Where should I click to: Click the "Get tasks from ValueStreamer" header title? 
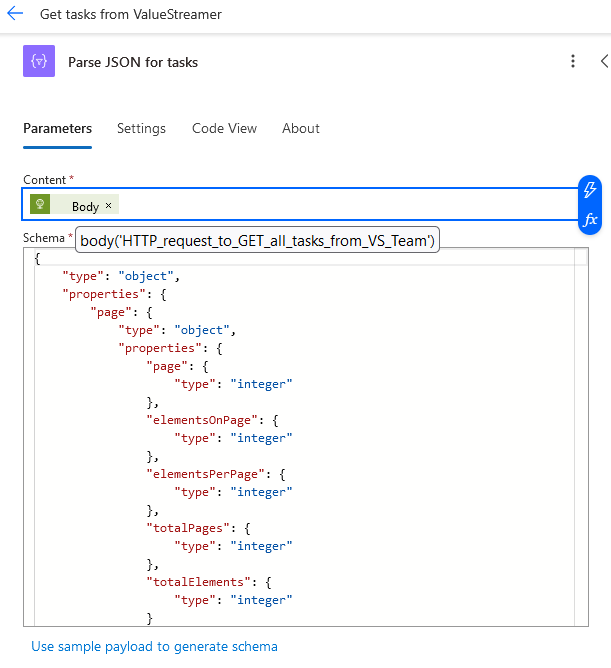click(x=131, y=15)
